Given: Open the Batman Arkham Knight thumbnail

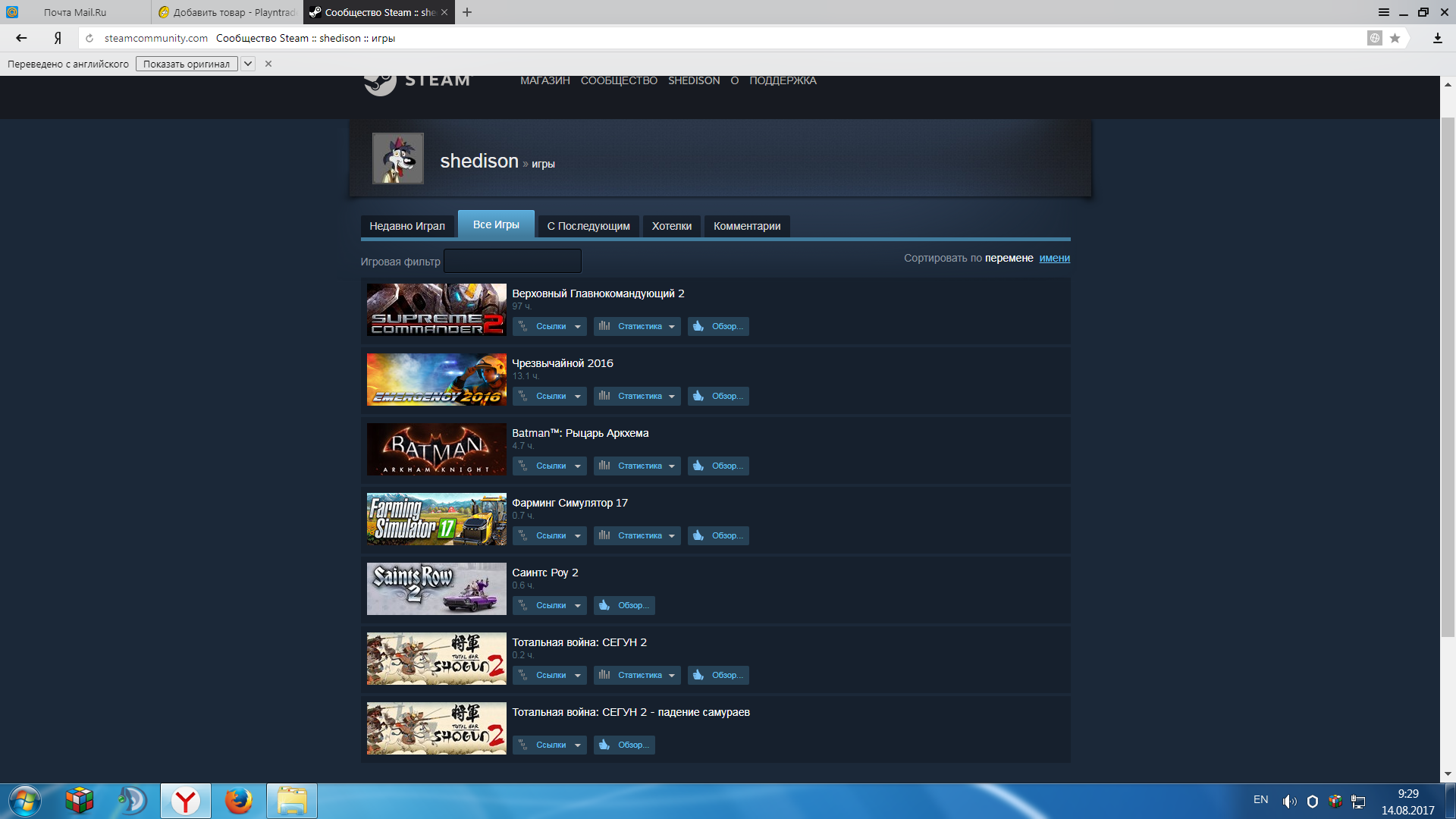Looking at the screenshot, I should pos(436,449).
